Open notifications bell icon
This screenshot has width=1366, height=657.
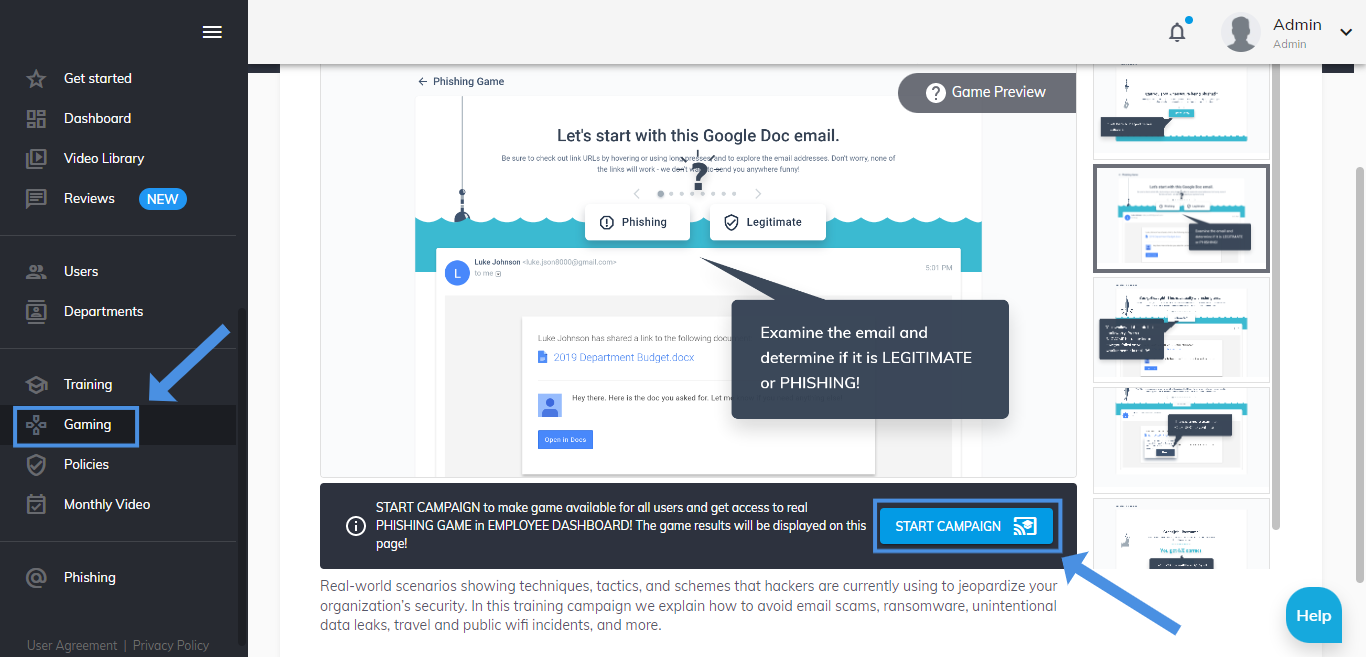click(x=1177, y=32)
